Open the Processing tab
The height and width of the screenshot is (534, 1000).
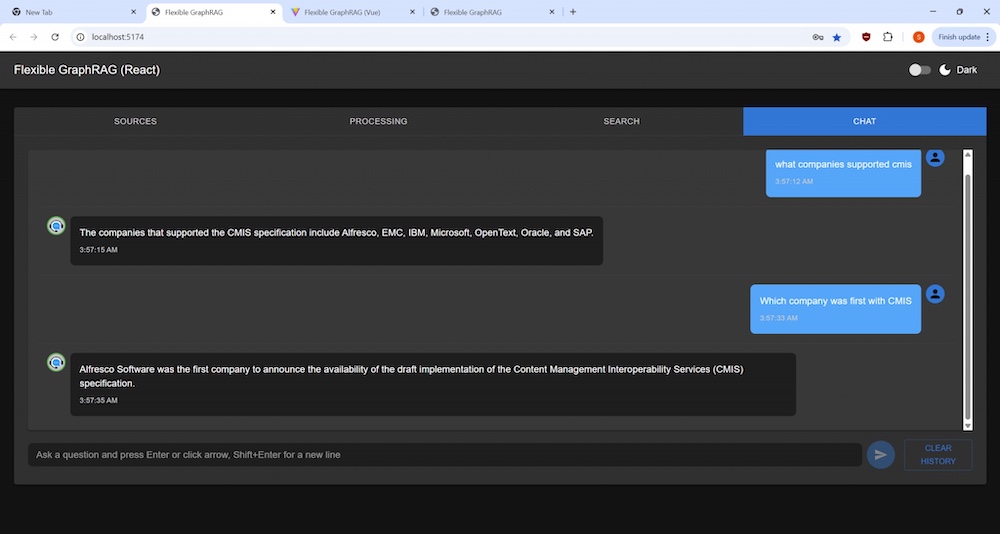tap(378, 121)
